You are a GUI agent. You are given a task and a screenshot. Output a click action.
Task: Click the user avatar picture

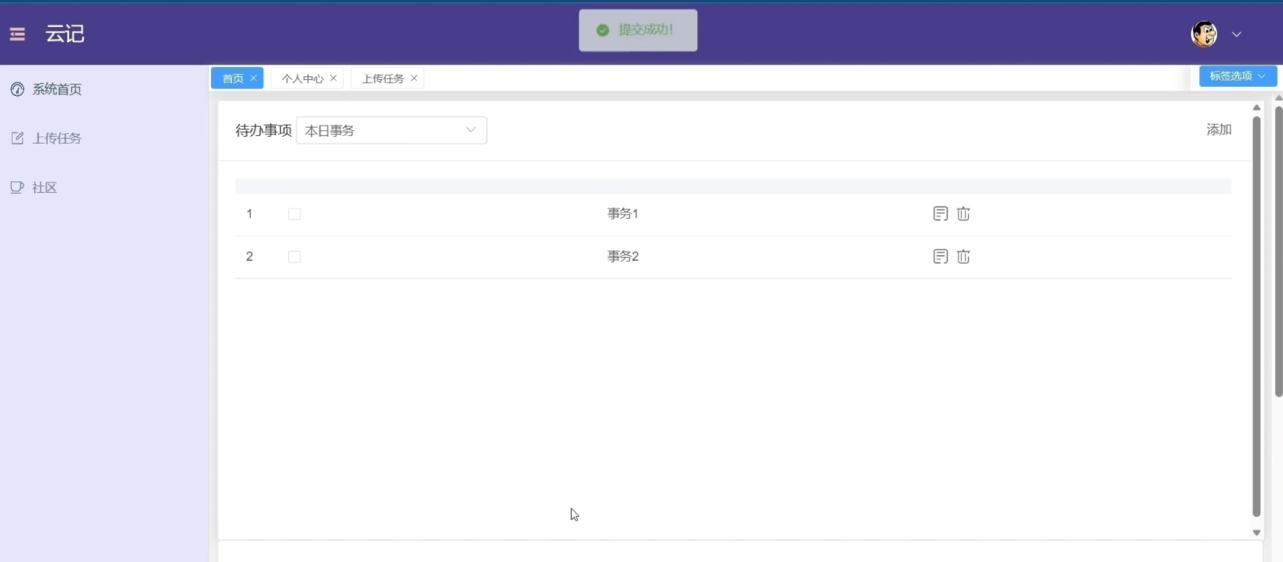click(x=1204, y=34)
